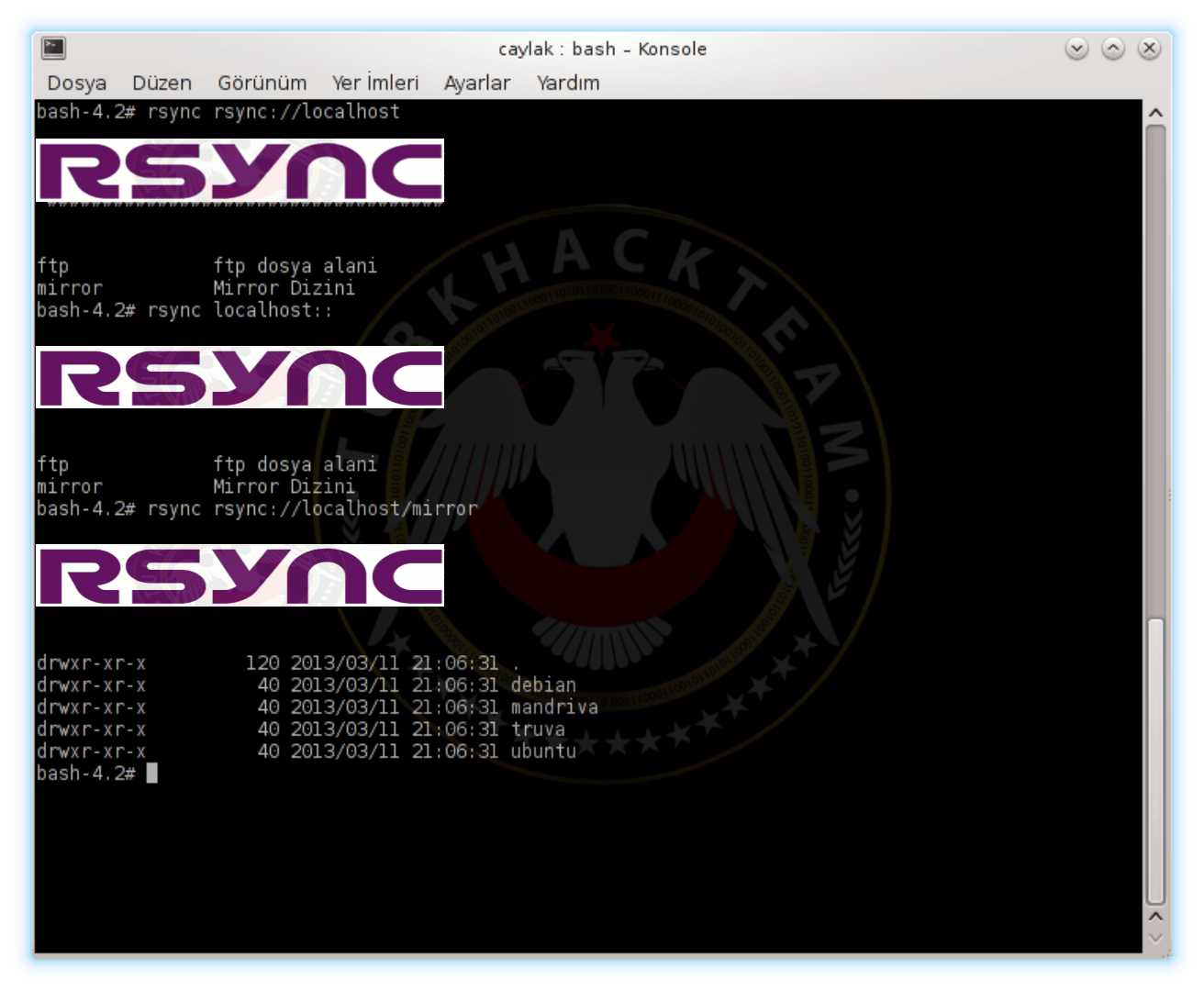Click the first 'ftp dosya alani' text

pyautogui.click(x=295, y=266)
